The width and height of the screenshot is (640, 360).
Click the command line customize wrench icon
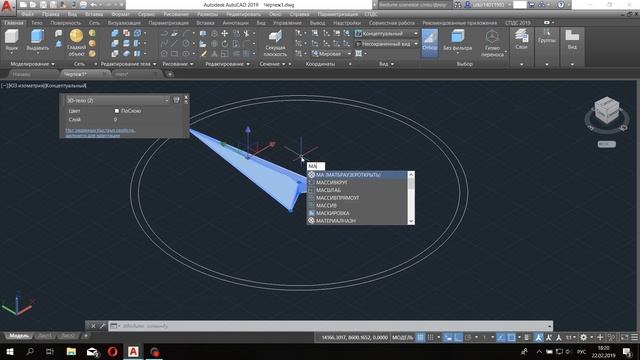(x=102, y=326)
